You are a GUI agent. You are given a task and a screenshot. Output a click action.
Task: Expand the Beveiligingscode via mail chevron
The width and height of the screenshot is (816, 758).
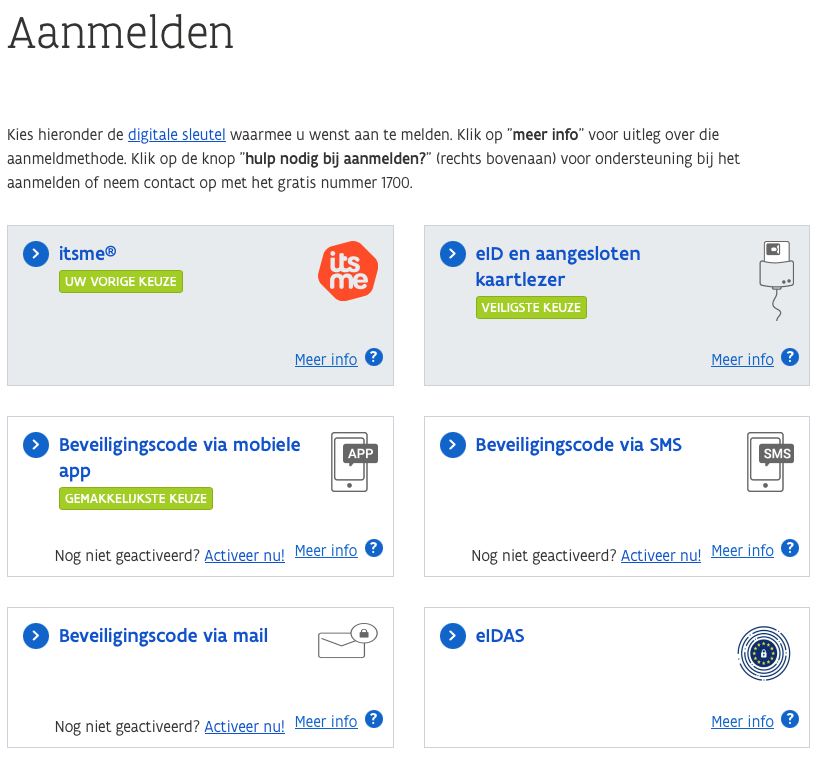(x=36, y=636)
